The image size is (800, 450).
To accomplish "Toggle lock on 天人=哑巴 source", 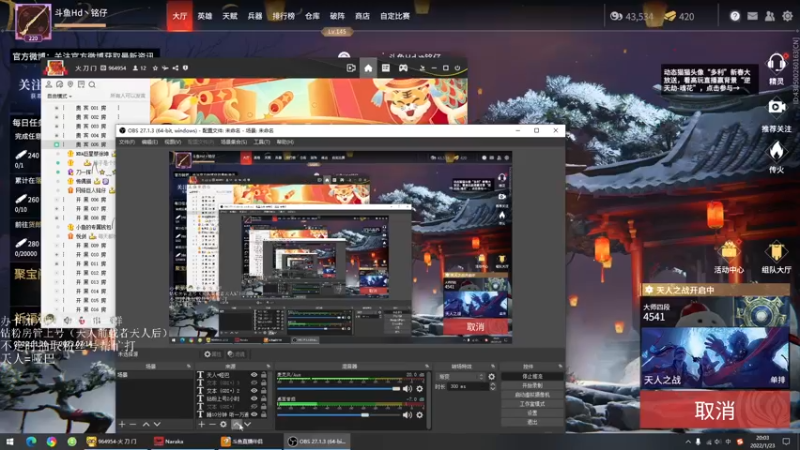I will click(x=264, y=375).
